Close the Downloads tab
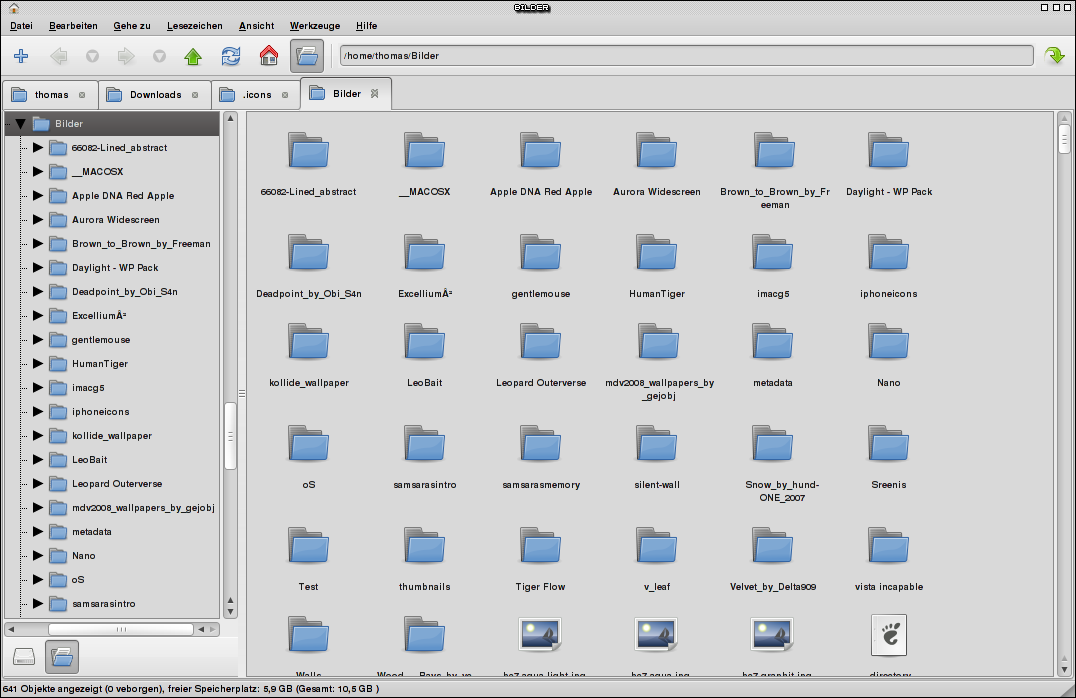 (x=195, y=95)
